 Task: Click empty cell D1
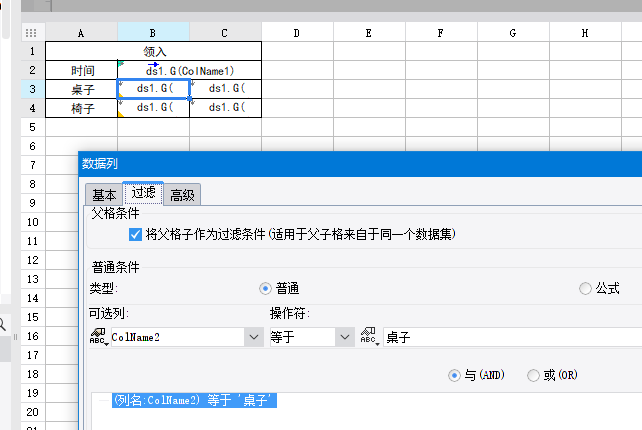[298, 51]
